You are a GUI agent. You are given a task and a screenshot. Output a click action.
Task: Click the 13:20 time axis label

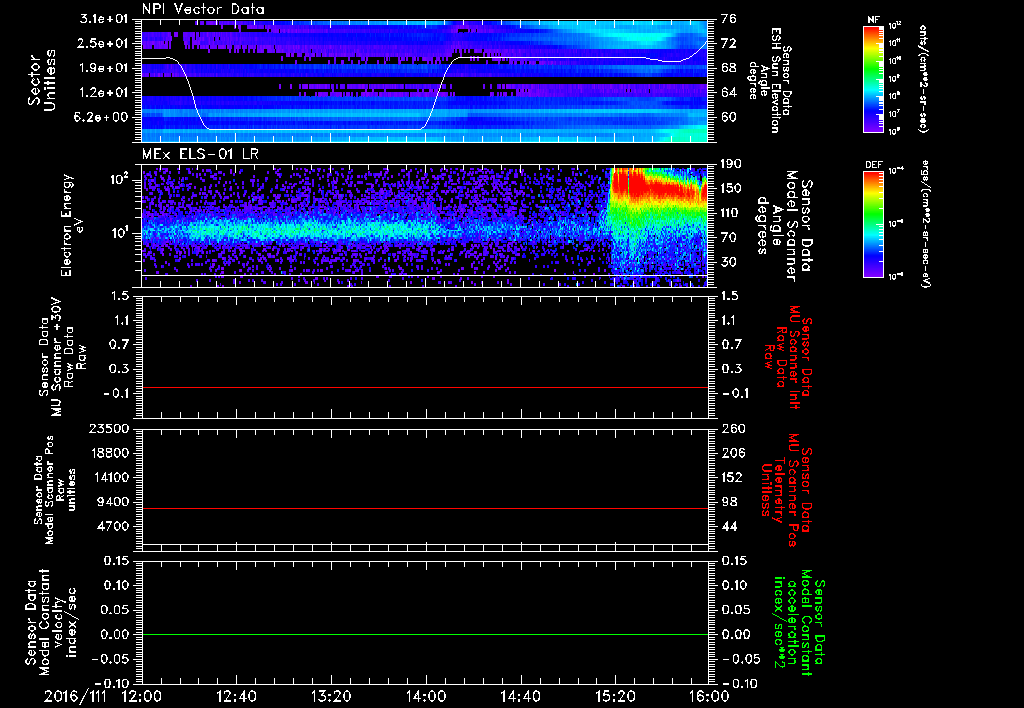point(331,697)
